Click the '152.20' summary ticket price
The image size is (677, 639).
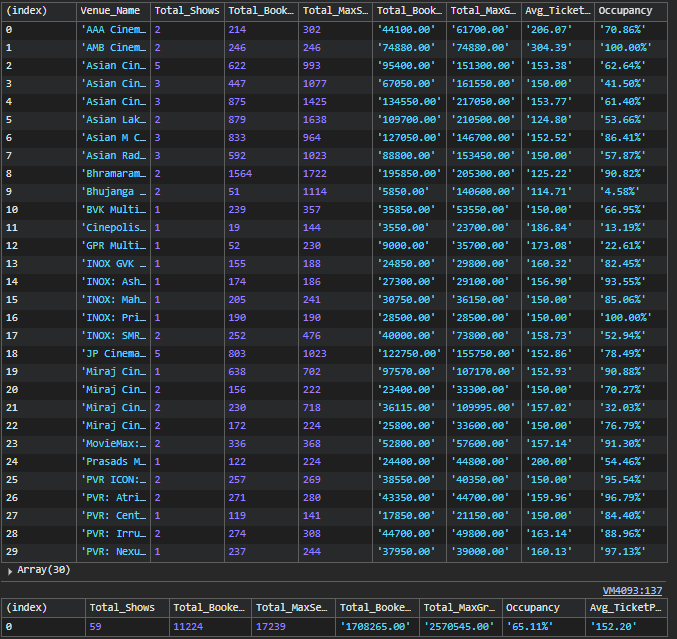614,626
